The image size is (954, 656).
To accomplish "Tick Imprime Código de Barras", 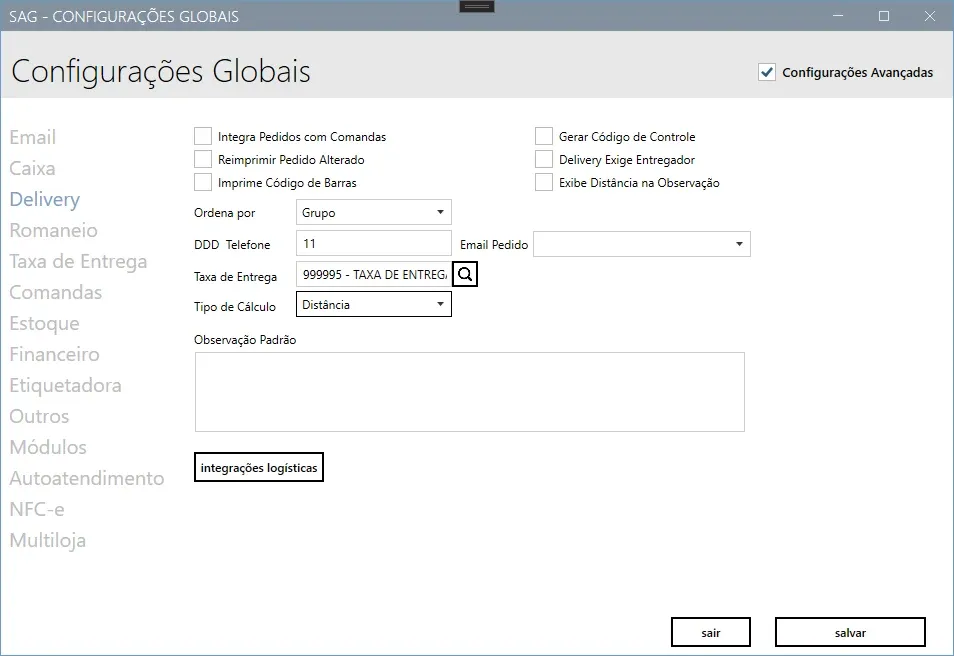I will [203, 183].
